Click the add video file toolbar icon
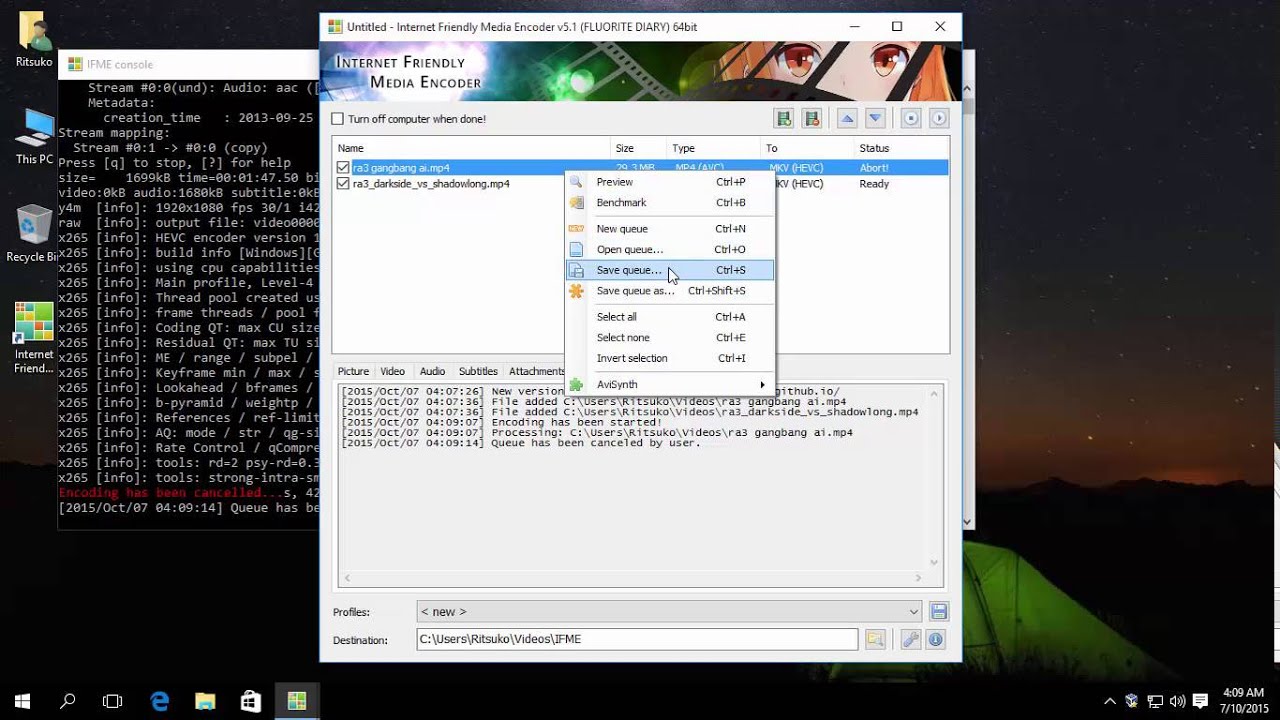Screen dimensions: 1280x720 785,118
